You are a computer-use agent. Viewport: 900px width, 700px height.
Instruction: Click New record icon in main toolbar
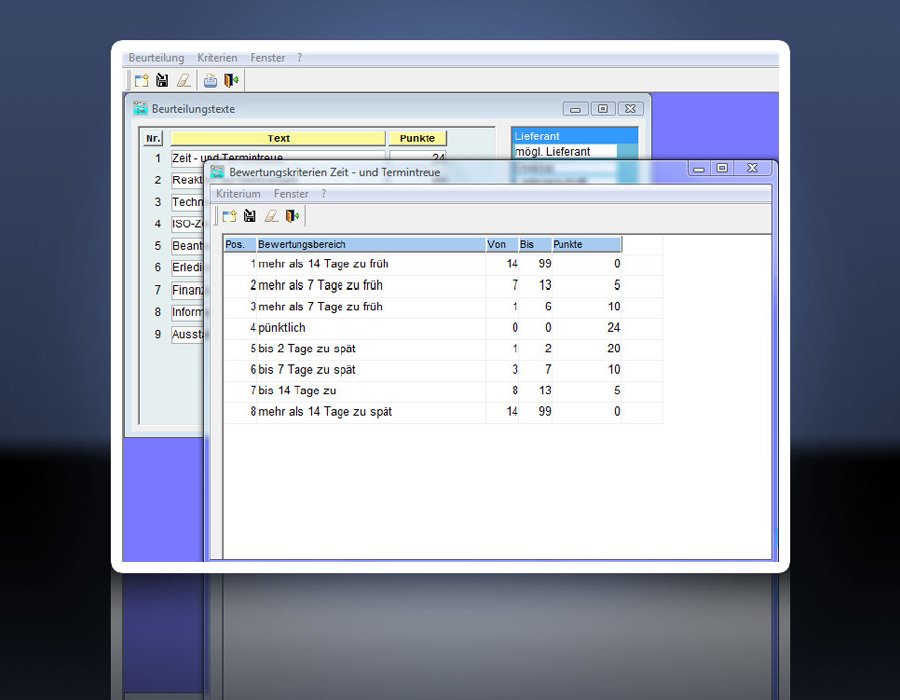[141, 80]
